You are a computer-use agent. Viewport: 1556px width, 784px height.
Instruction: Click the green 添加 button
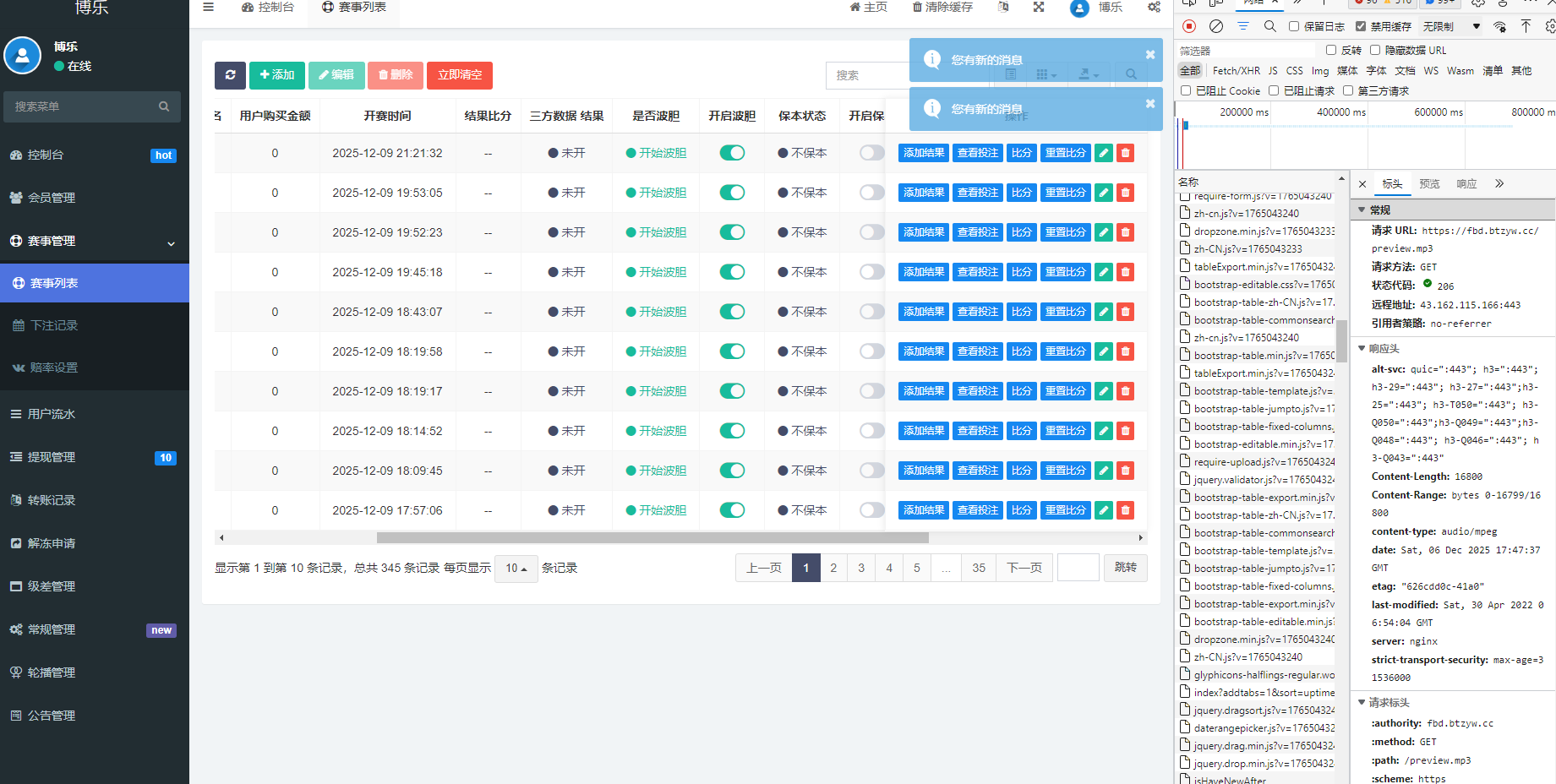277,75
